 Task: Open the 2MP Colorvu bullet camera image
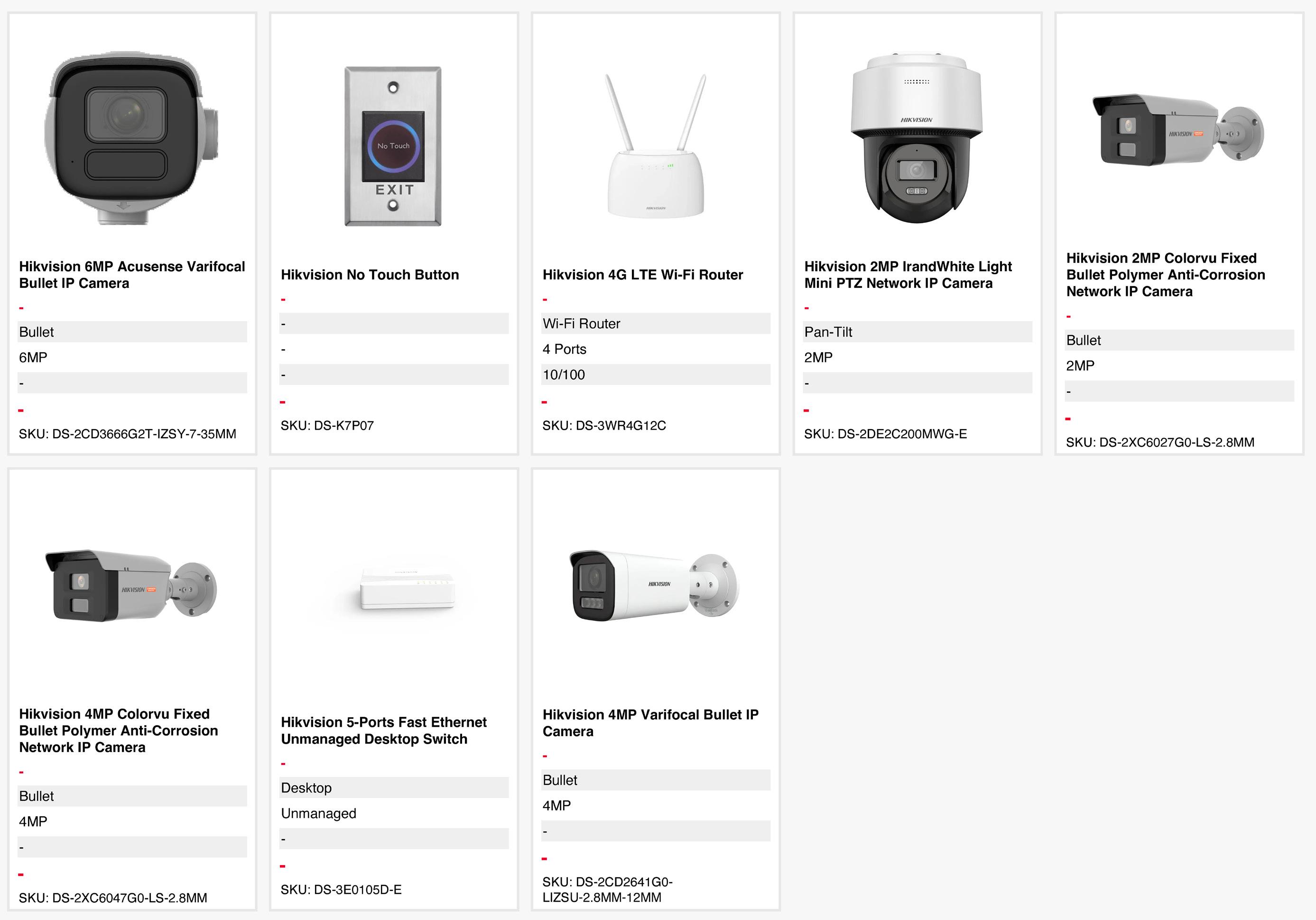pos(1178,130)
